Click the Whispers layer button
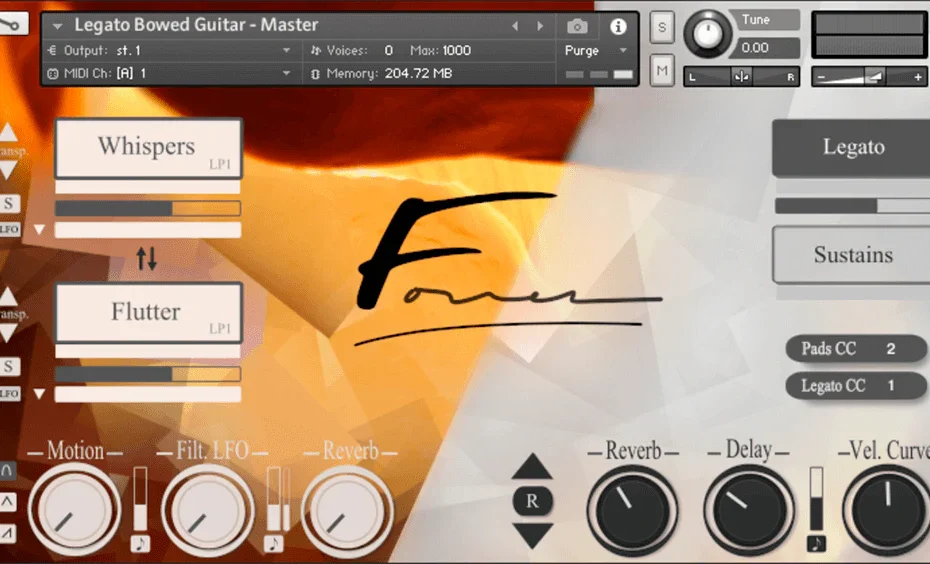 (x=147, y=148)
